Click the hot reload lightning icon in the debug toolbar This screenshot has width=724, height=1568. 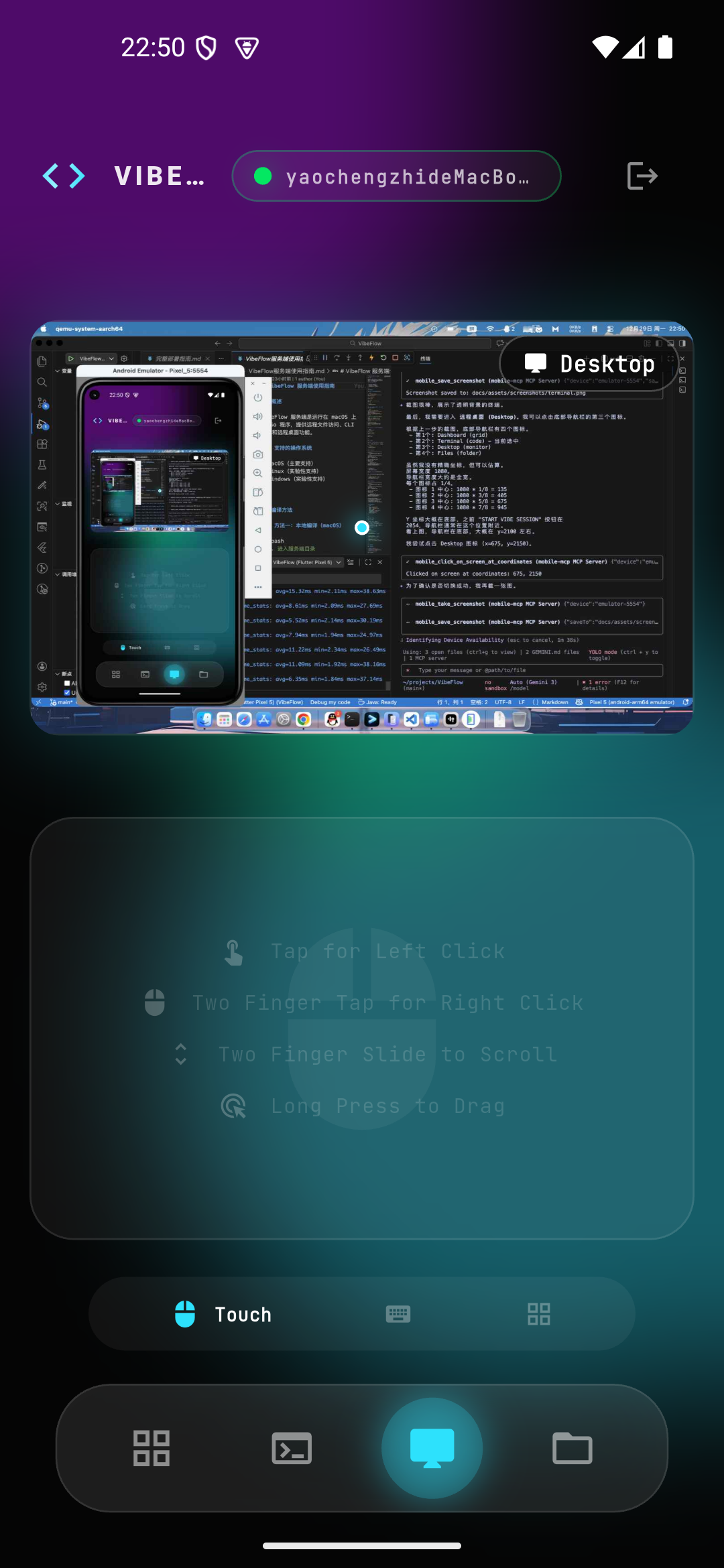click(x=371, y=358)
